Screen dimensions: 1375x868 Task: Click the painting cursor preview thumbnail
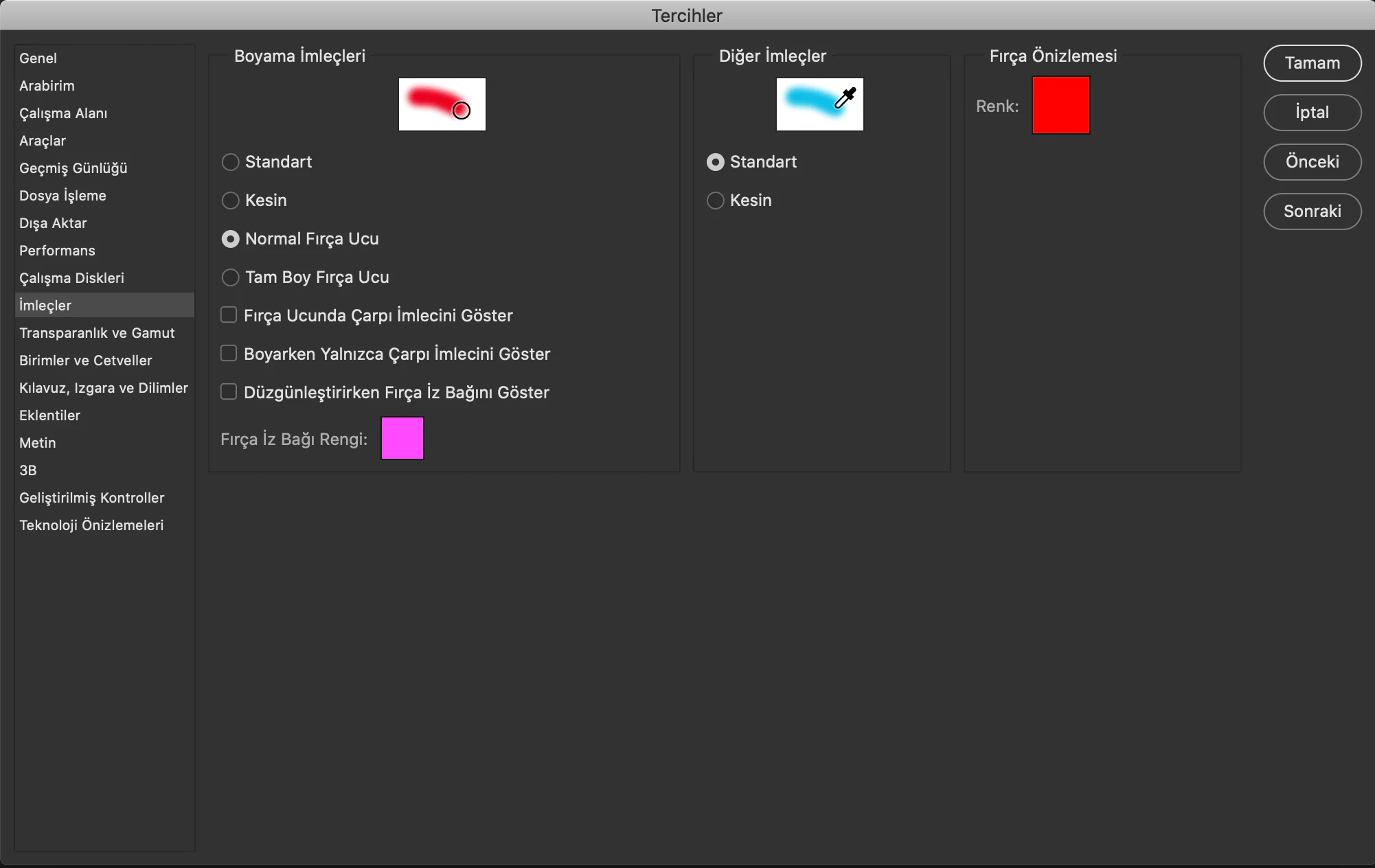click(442, 104)
